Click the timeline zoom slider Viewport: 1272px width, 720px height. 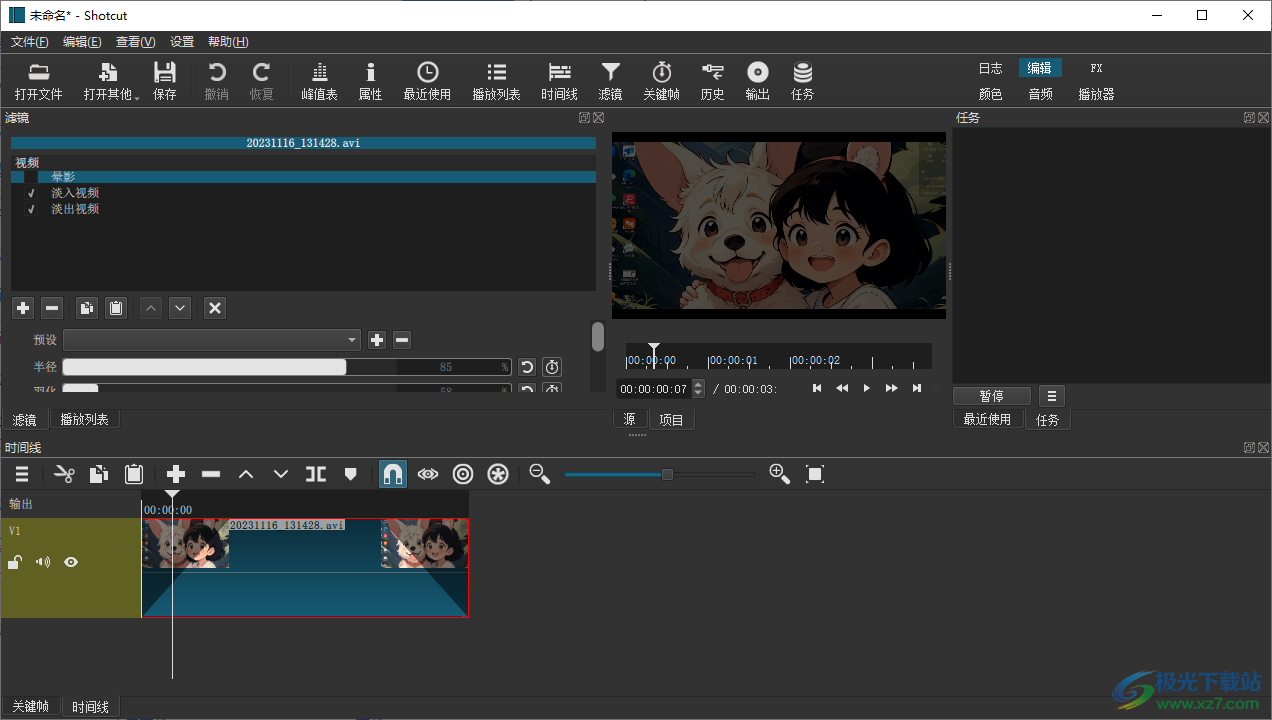(x=660, y=474)
